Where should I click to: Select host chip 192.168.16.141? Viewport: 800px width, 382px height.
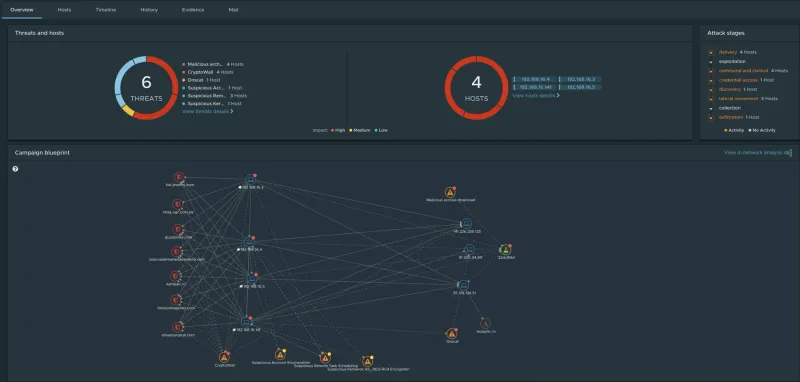click(535, 88)
